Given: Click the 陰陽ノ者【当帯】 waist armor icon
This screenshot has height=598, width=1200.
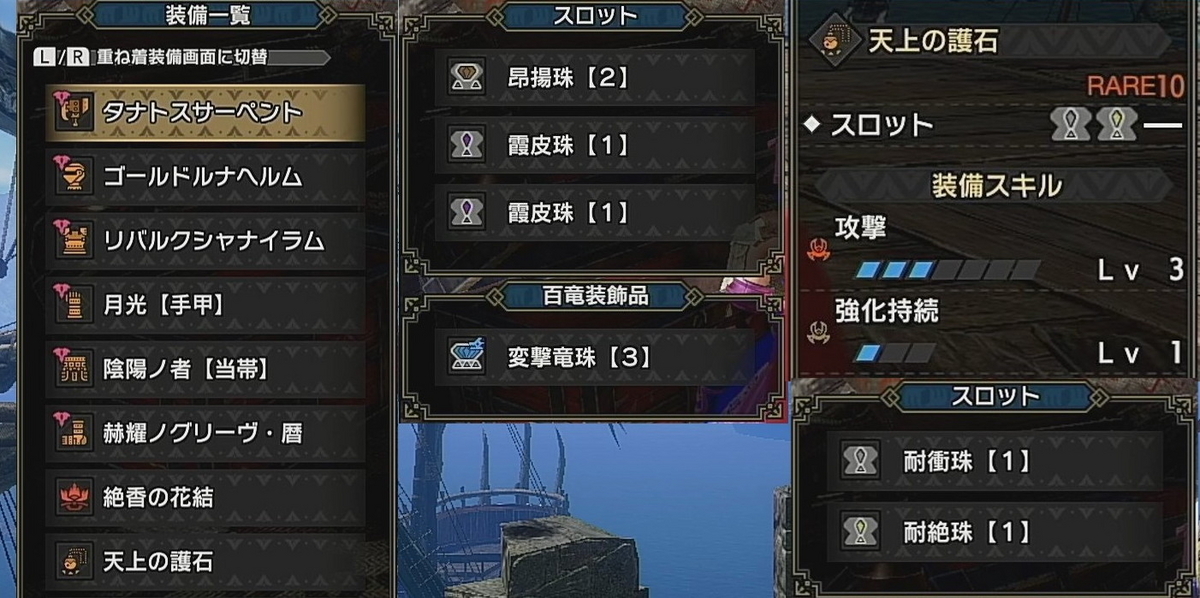Looking at the screenshot, I should (x=75, y=368).
